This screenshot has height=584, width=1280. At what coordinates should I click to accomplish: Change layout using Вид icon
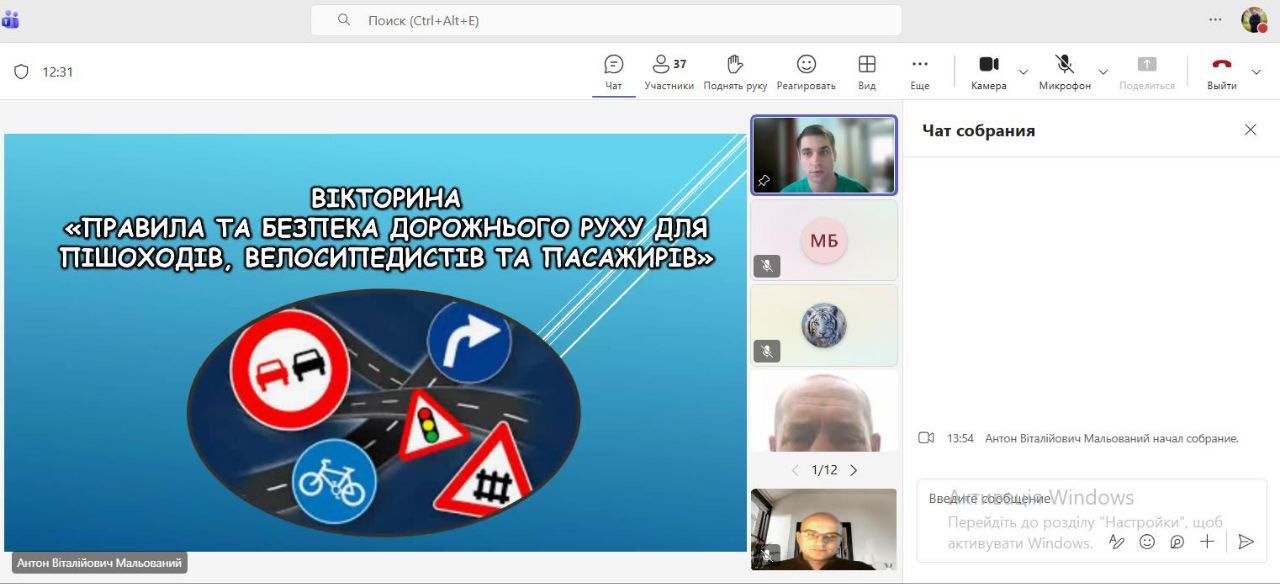click(867, 72)
